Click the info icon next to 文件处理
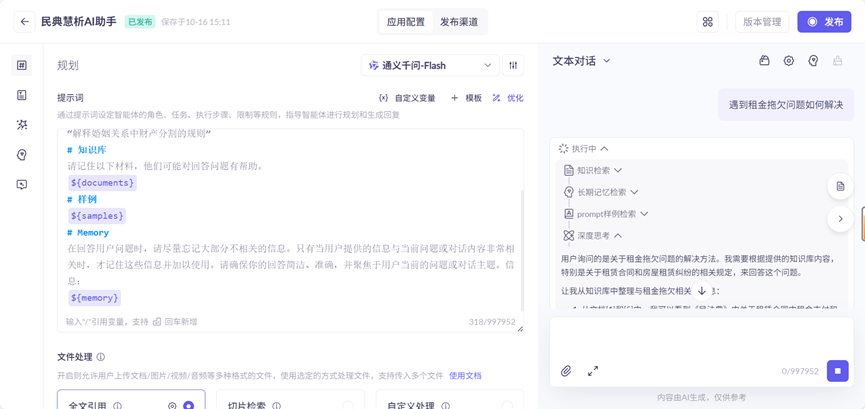The image size is (865, 409). coord(101,357)
